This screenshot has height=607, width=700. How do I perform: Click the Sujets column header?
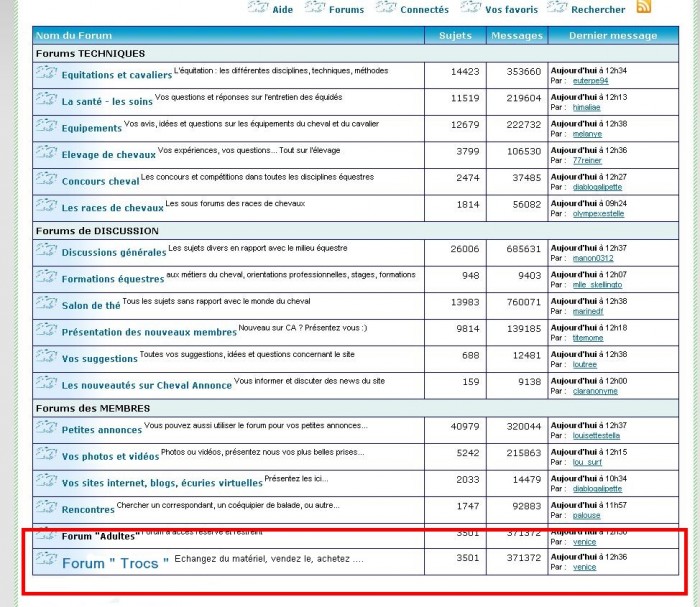click(x=455, y=35)
